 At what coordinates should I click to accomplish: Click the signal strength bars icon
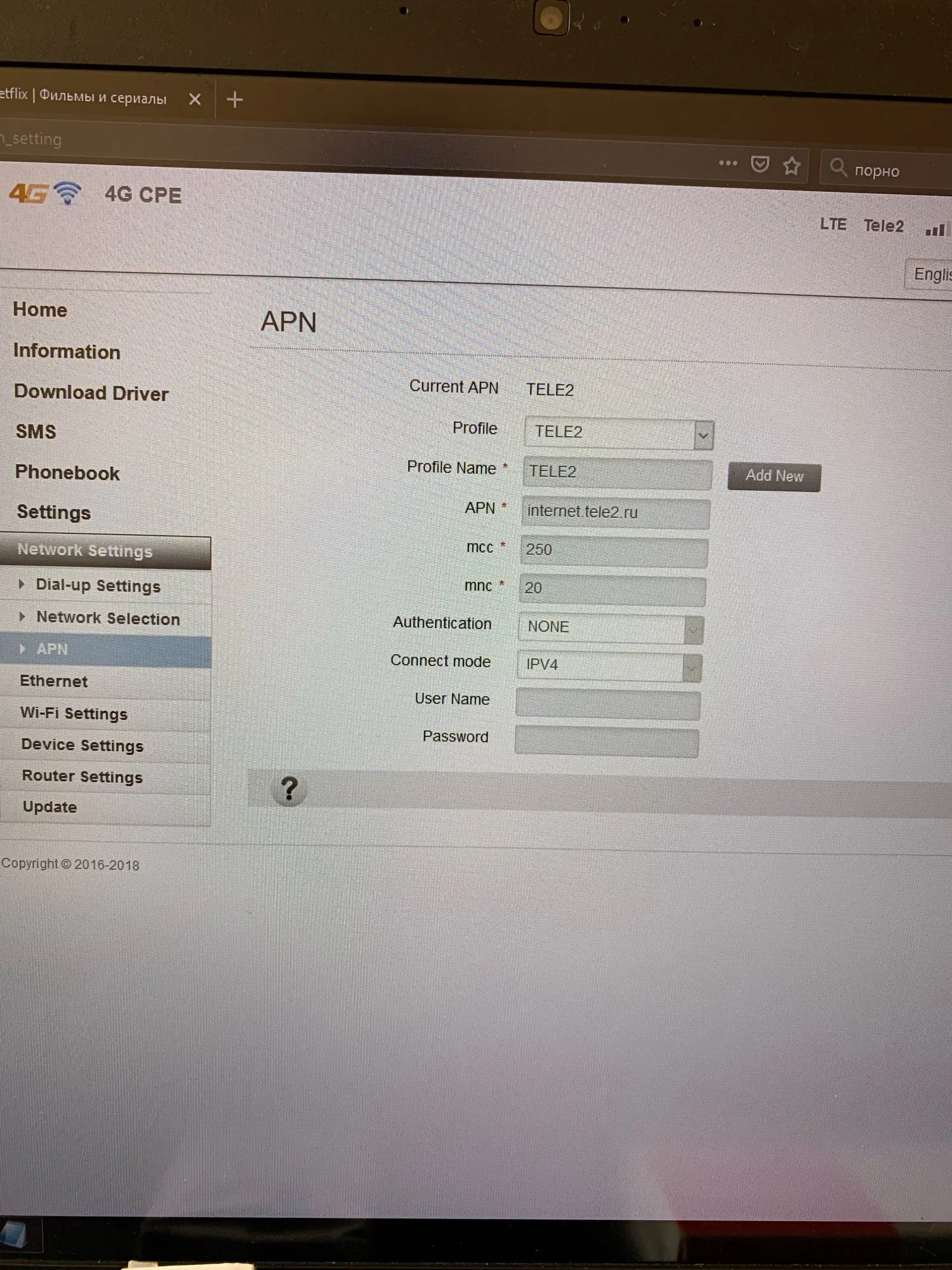click(936, 229)
